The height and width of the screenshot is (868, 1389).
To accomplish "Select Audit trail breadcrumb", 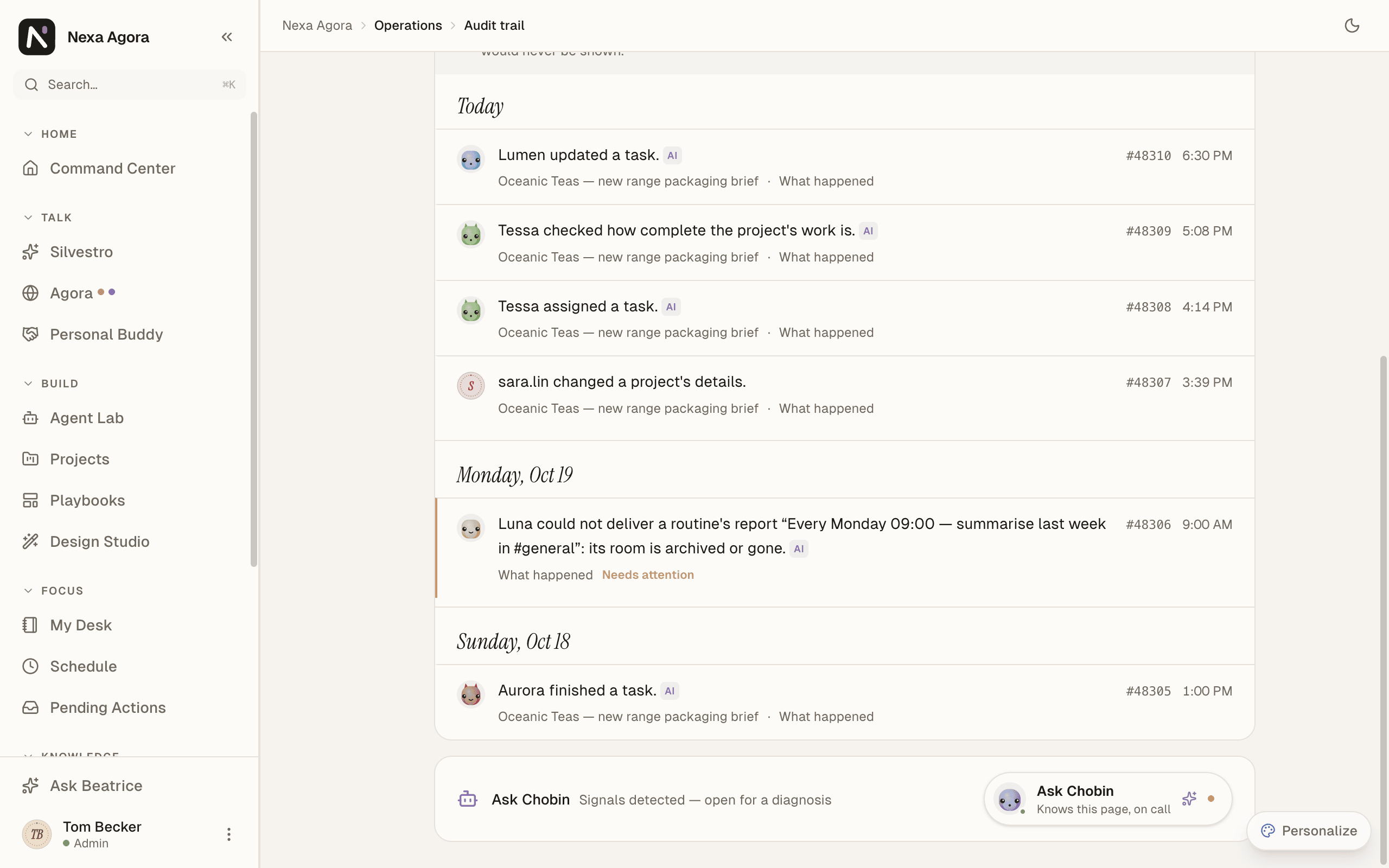I will (494, 25).
